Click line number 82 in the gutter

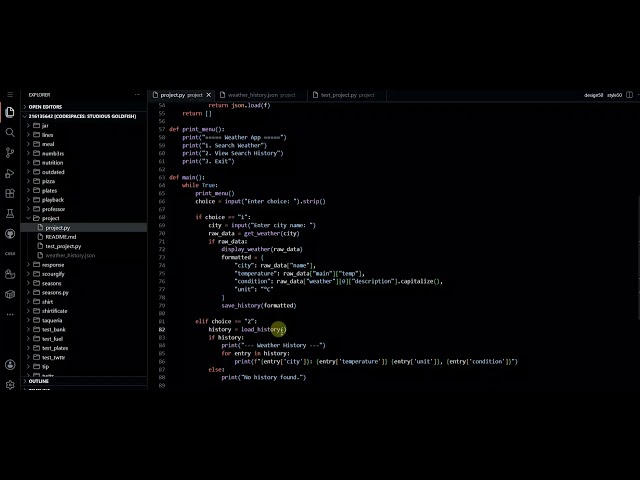tap(162, 329)
